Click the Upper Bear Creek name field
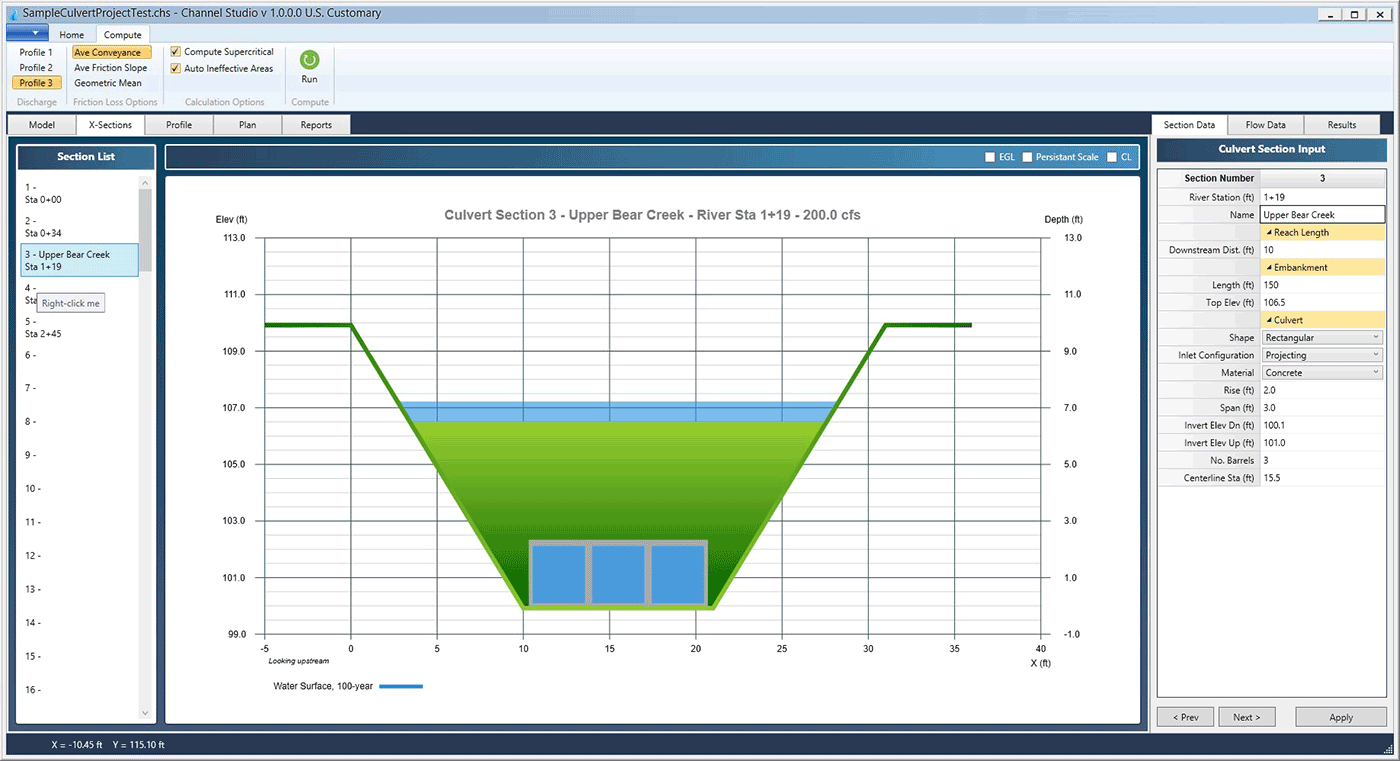The image size is (1400, 761). (x=1322, y=214)
